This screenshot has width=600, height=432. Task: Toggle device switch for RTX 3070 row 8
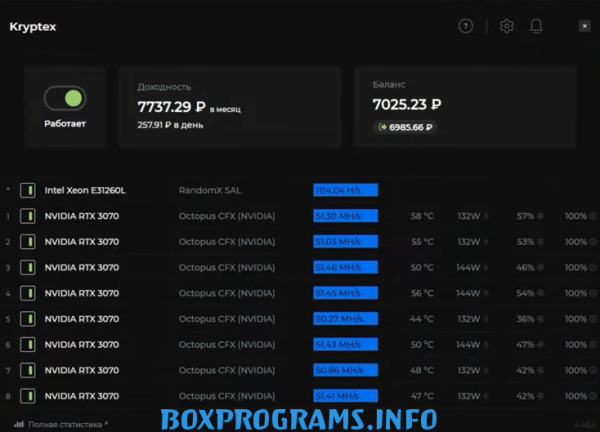[28, 396]
